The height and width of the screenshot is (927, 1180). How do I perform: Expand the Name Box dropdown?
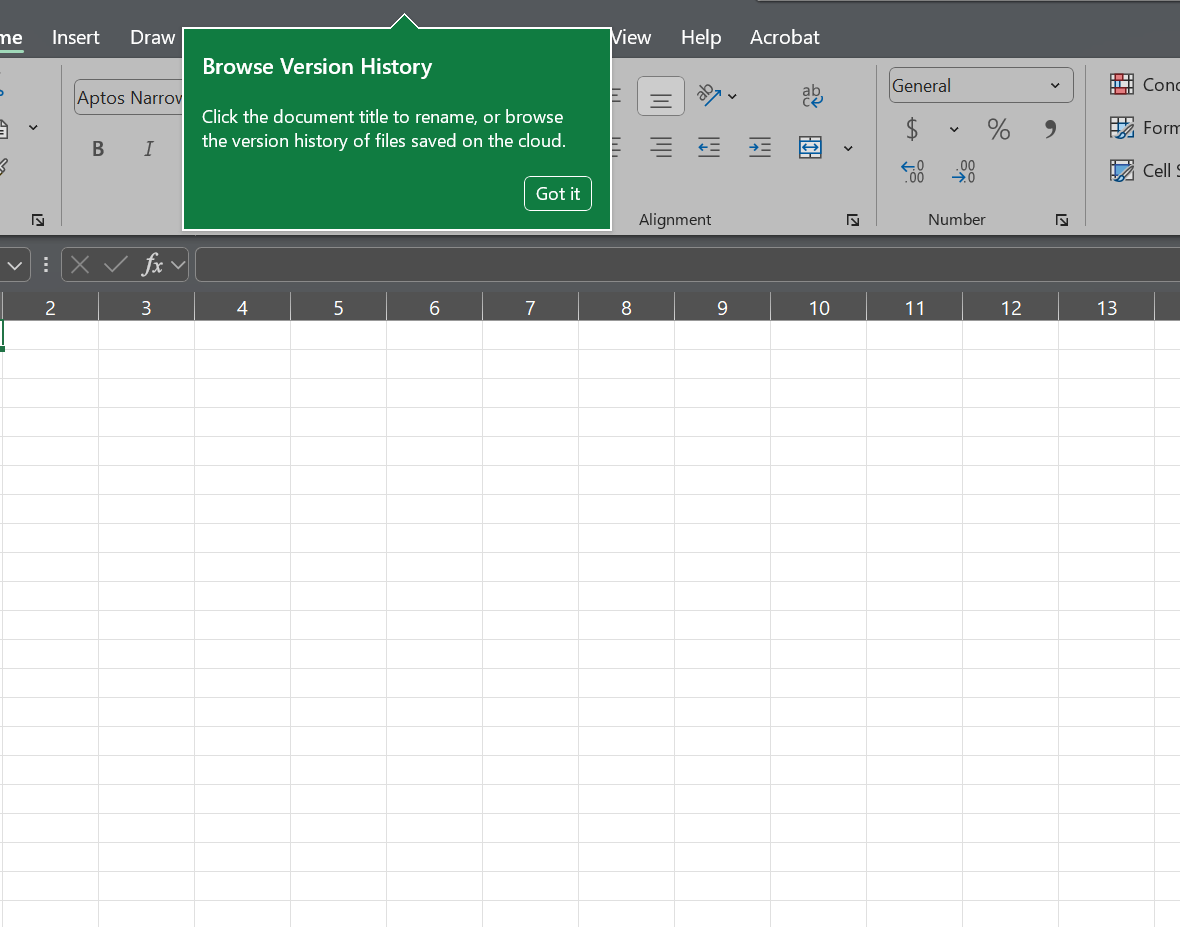tap(14, 265)
